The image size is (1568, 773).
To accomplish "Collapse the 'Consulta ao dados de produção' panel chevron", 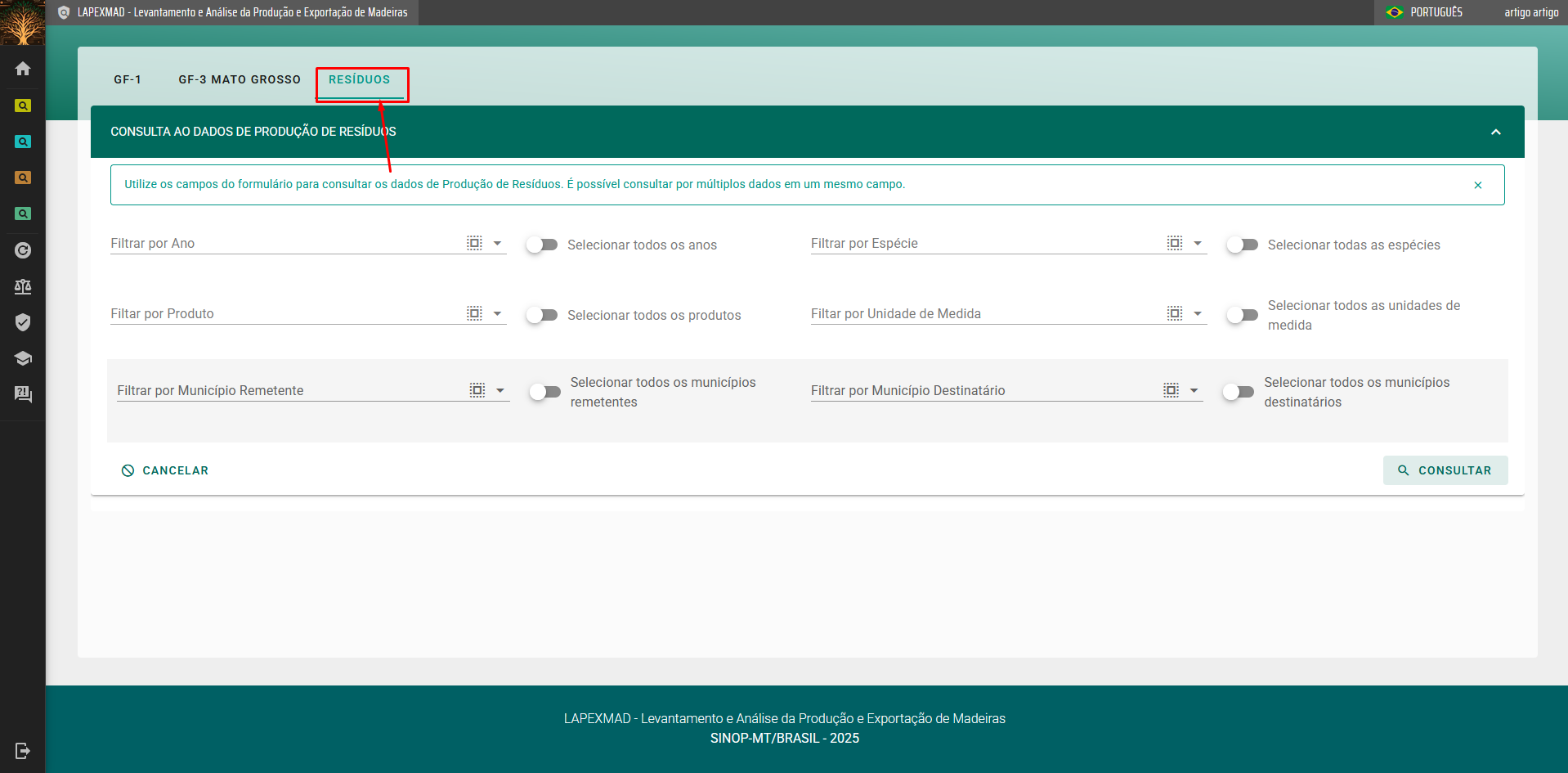I will pyautogui.click(x=1495, y=132).
